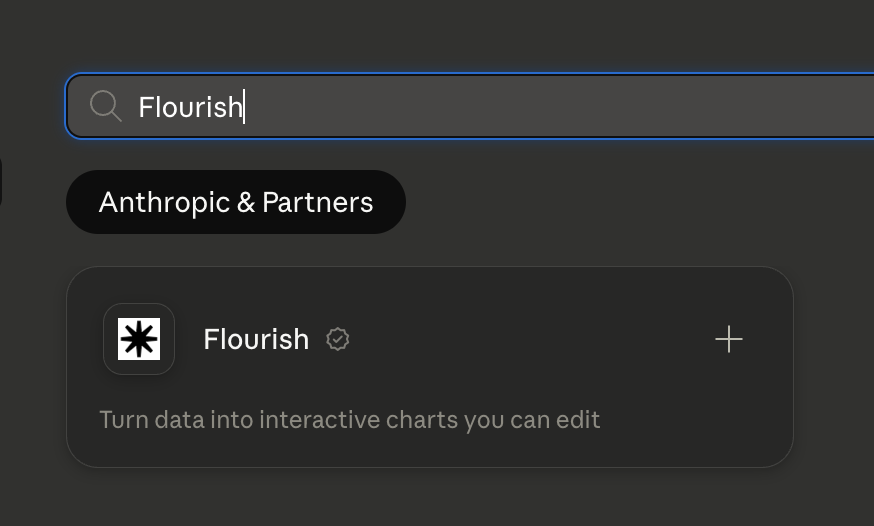874x526 pixels.
Task: Click the Flourish asterisk logo icon
Action: pos(139,339)
